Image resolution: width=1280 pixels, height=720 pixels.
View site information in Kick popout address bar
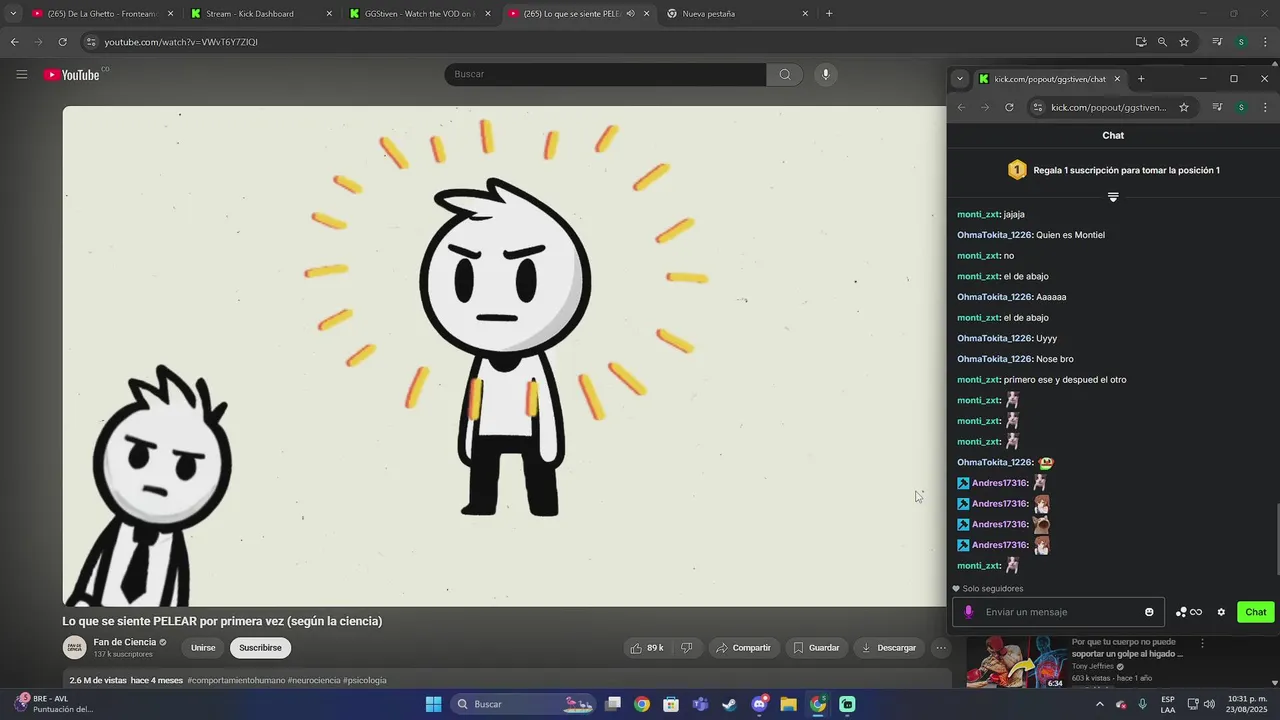click(1037, 107)
